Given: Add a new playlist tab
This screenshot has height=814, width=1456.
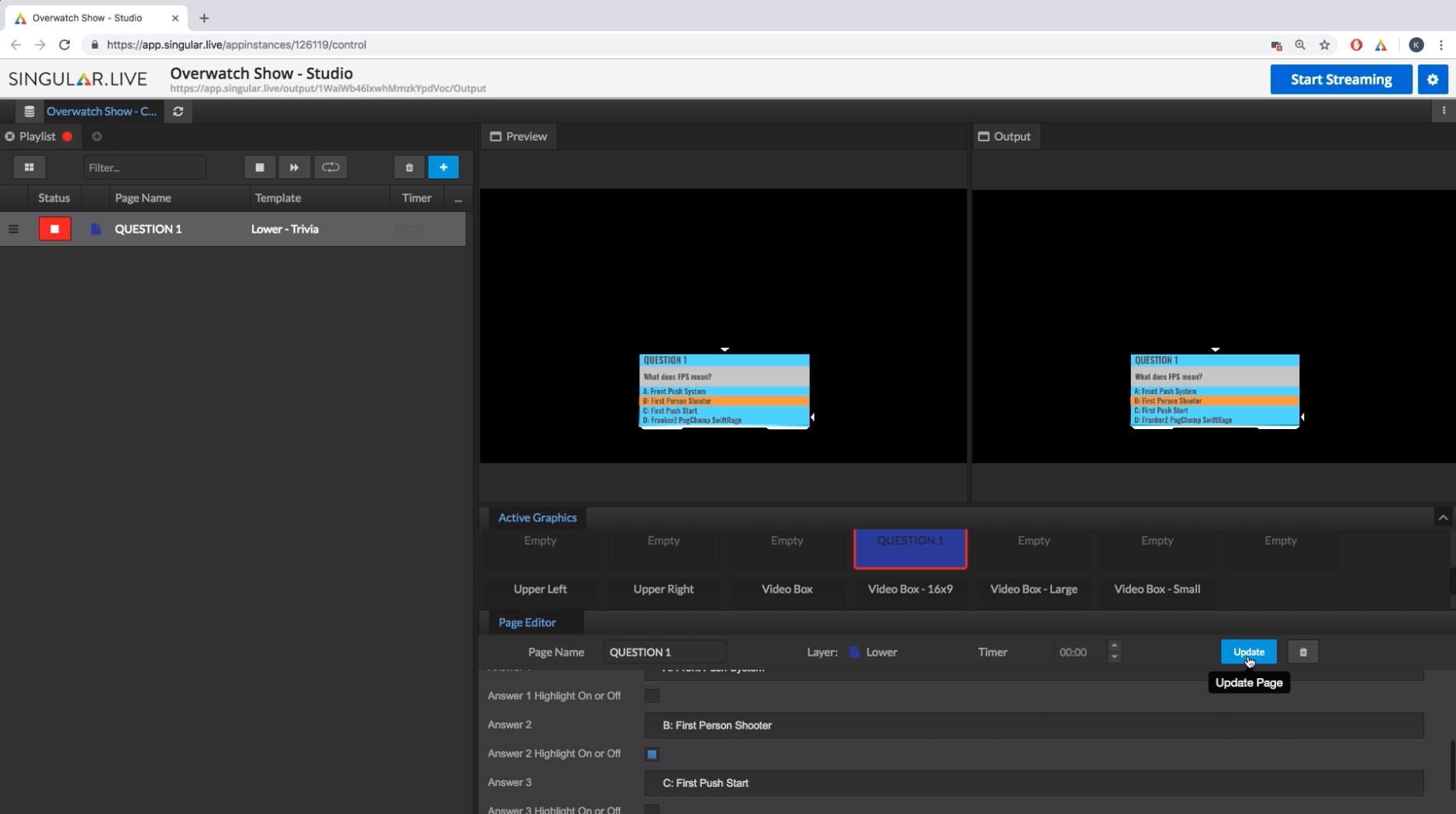Looking at the screenshot, I should coord(97,137).
